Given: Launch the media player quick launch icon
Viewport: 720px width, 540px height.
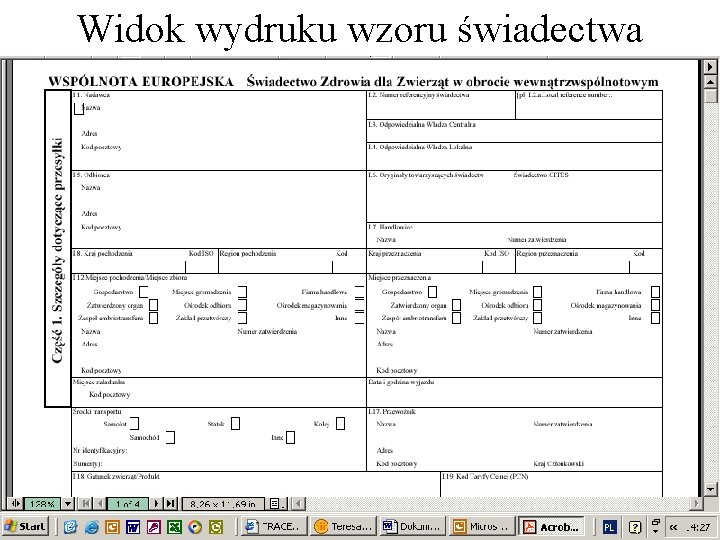Looking at the screenshot, I should (x=195, y=527).
